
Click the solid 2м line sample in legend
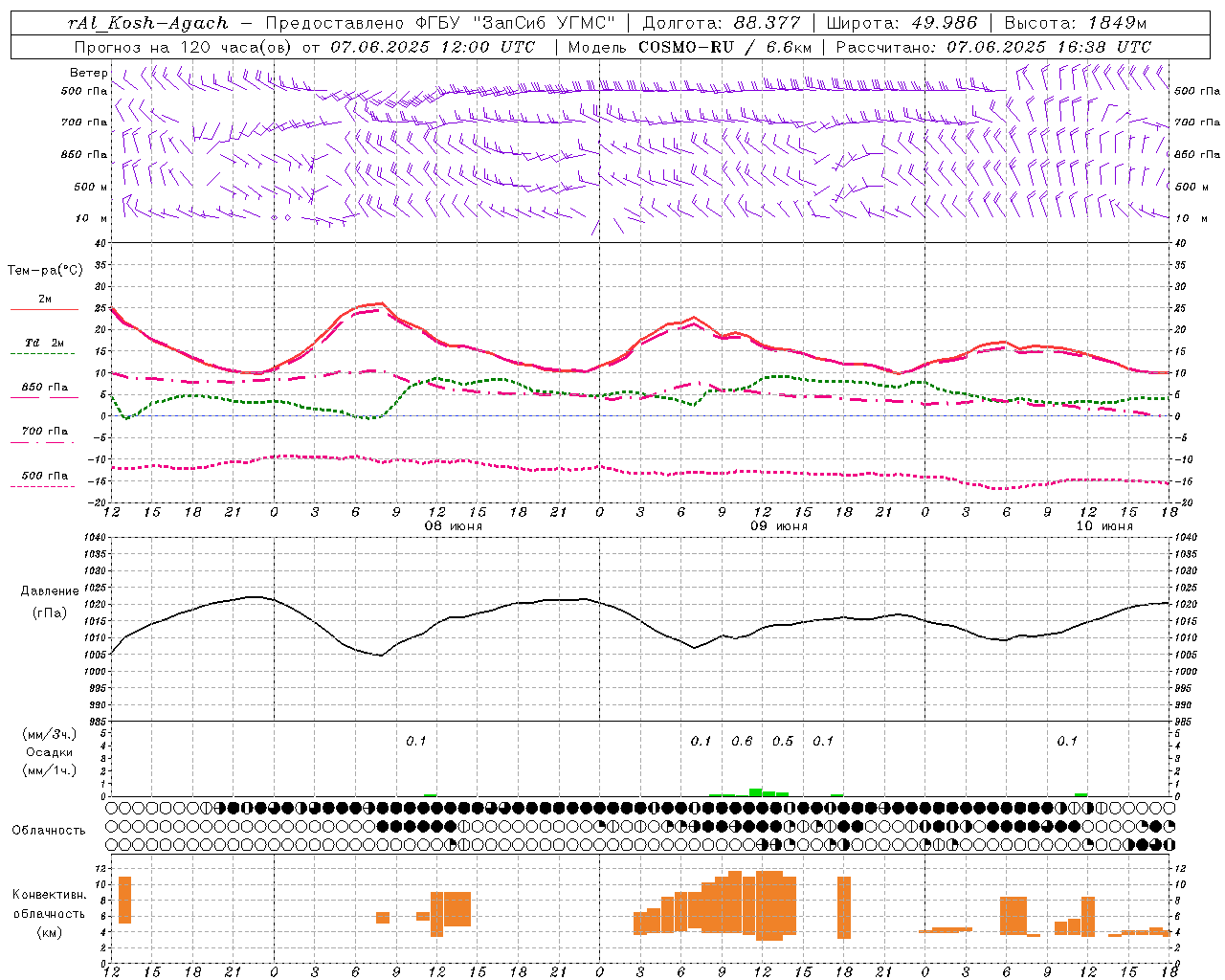point(44,310)
